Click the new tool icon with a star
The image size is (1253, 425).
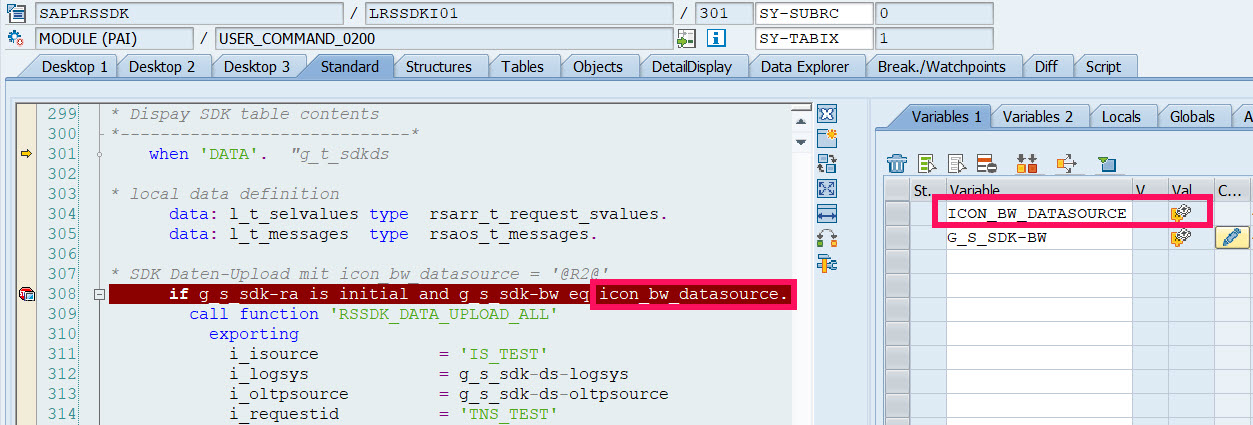[x=826, y=138]
